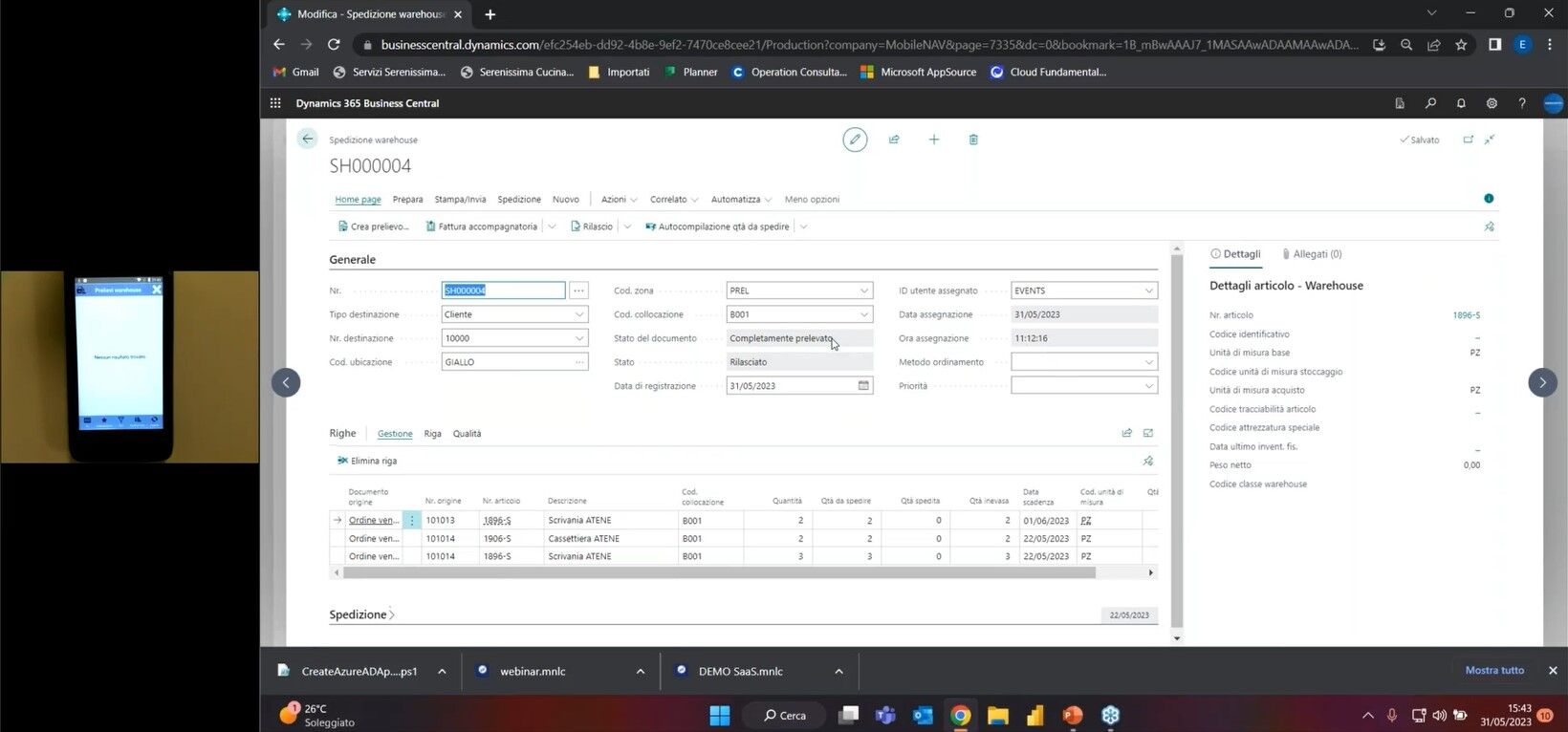Open Microsoft Teams from the taskbar
Image resolution: width=1568 pixels, height=732 pixels.
click(x=885, y=715)
